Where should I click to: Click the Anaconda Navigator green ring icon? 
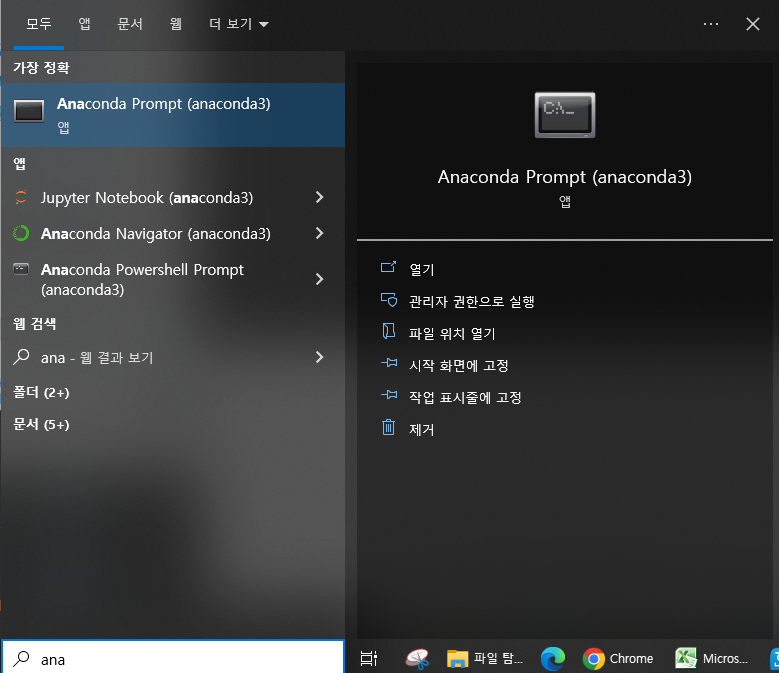(21, 233)
